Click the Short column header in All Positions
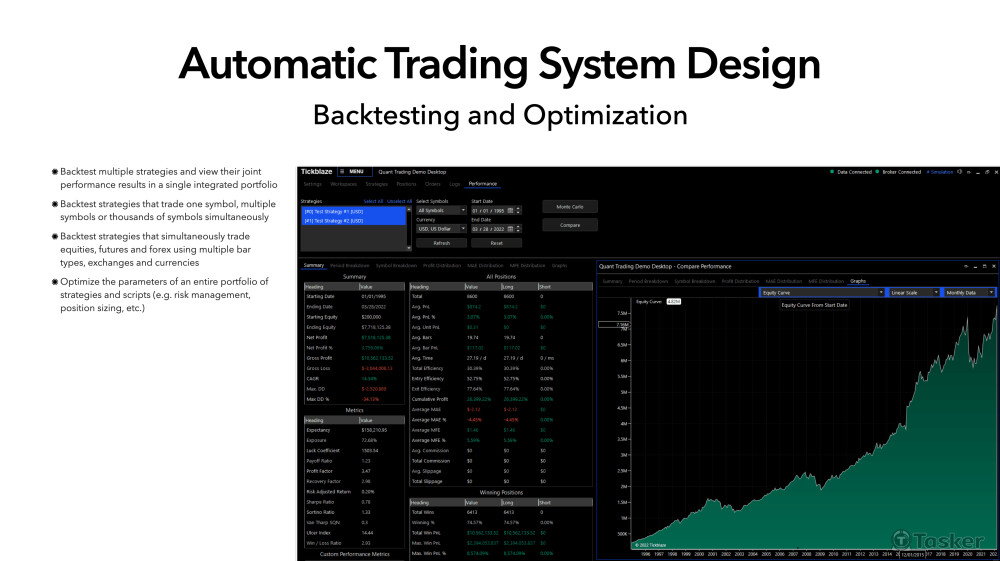Screen dimensions: 1000x561 [565, 287]
